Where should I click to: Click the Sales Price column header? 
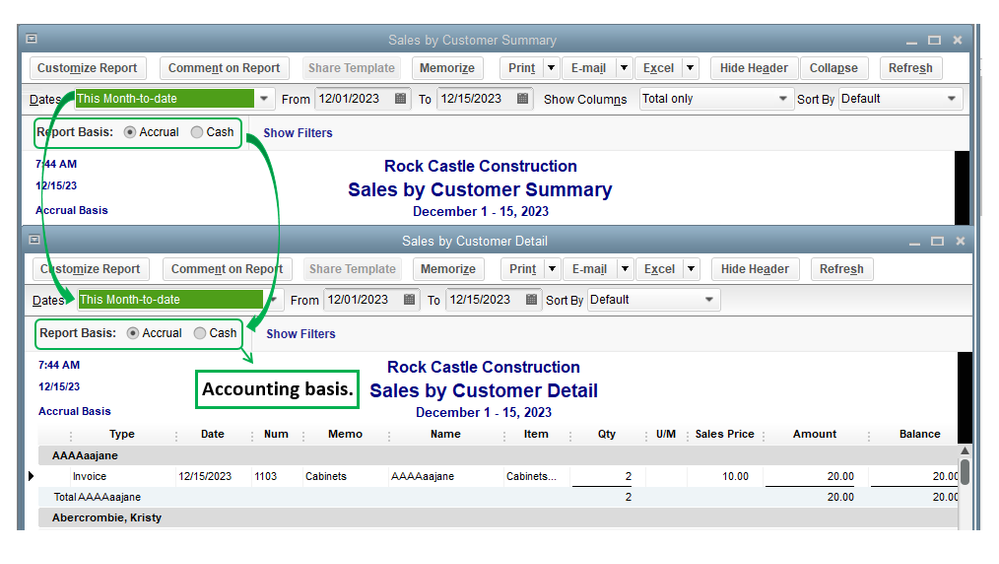[x=725, y=434]
